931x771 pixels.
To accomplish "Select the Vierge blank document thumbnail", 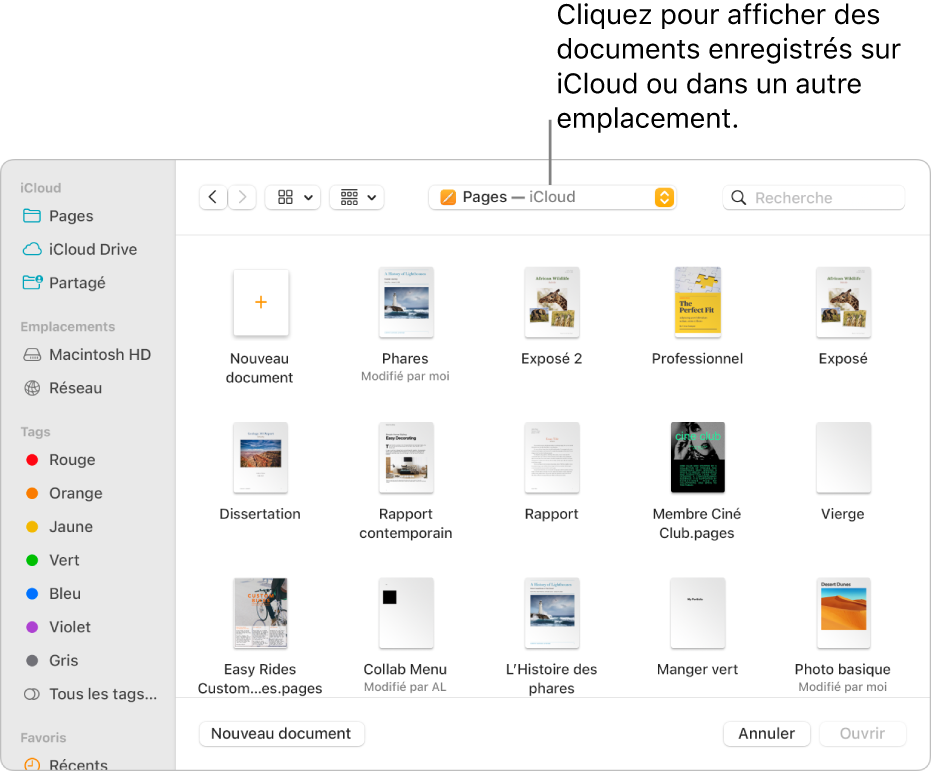I will pyautogui.click(x=843, y=458).
